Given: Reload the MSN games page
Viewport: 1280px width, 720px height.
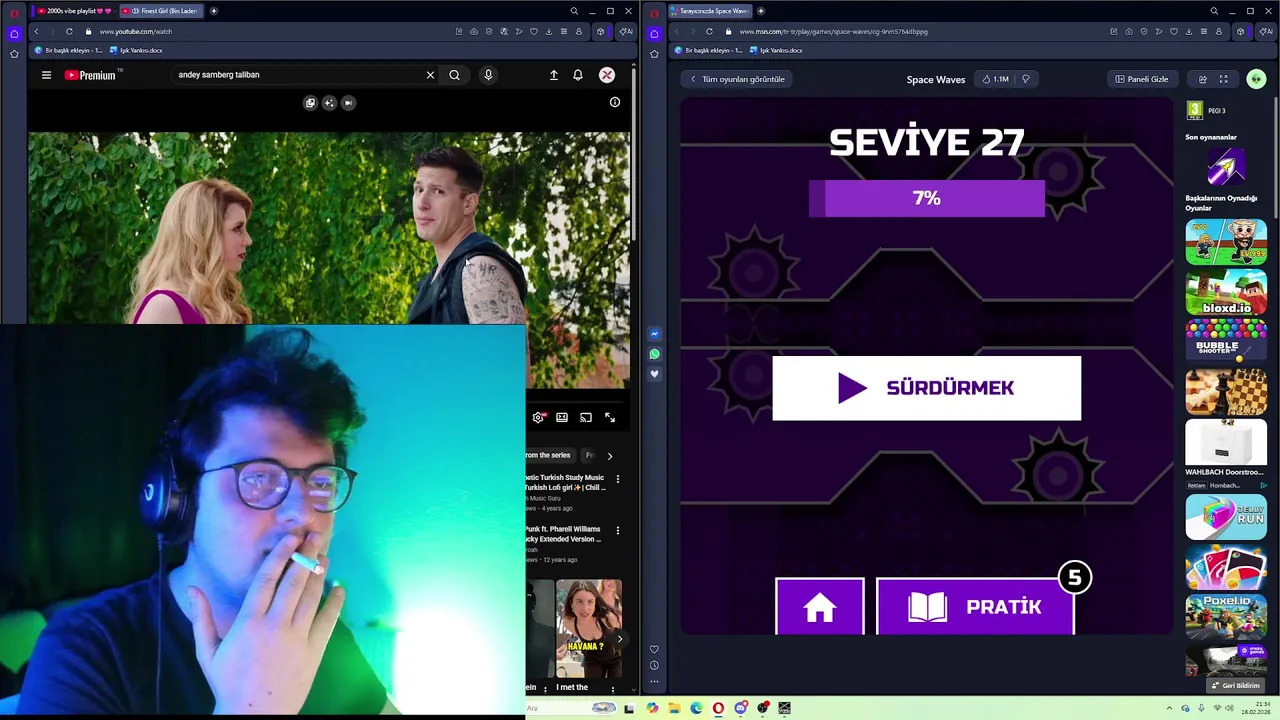Looking at the screenshot, I should [x=709, y=31].
